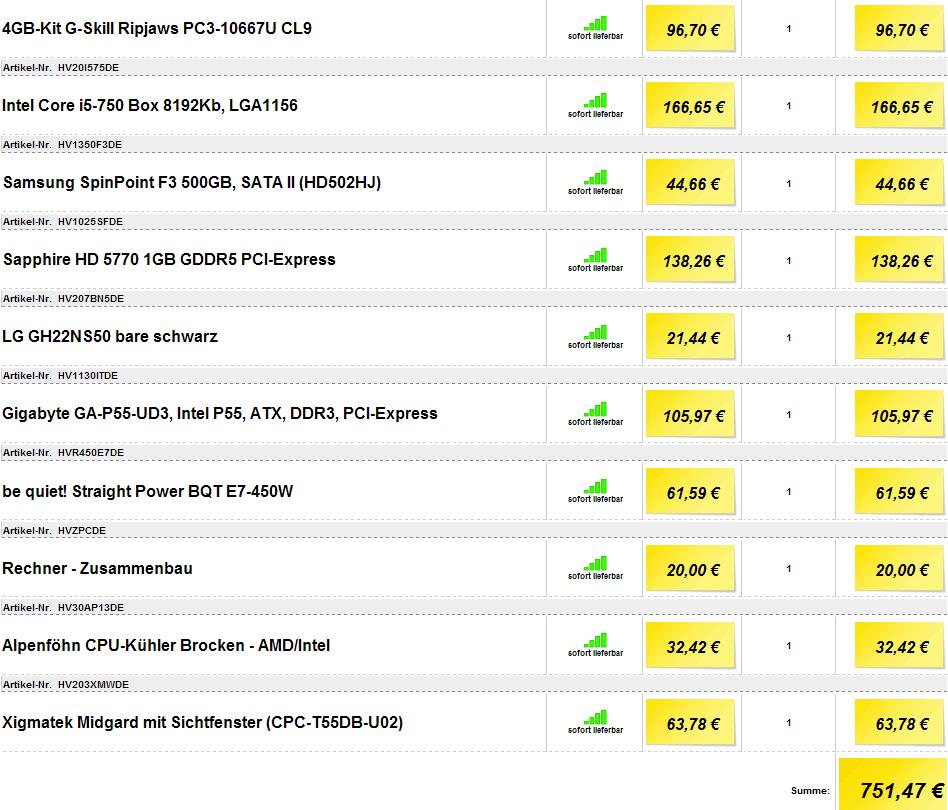Open the LG GH22NS50 bare schwarz product

(x=110, y=337)
